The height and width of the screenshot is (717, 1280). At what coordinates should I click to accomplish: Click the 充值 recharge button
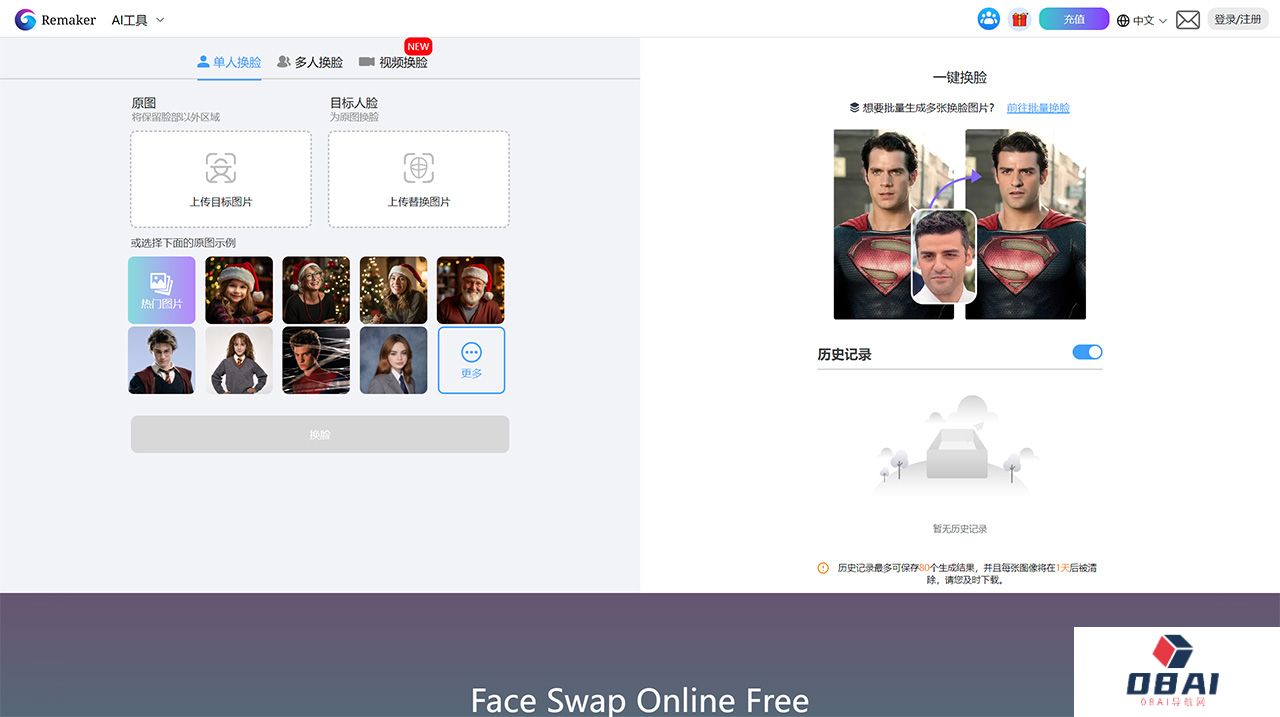tap(1074, 19)
